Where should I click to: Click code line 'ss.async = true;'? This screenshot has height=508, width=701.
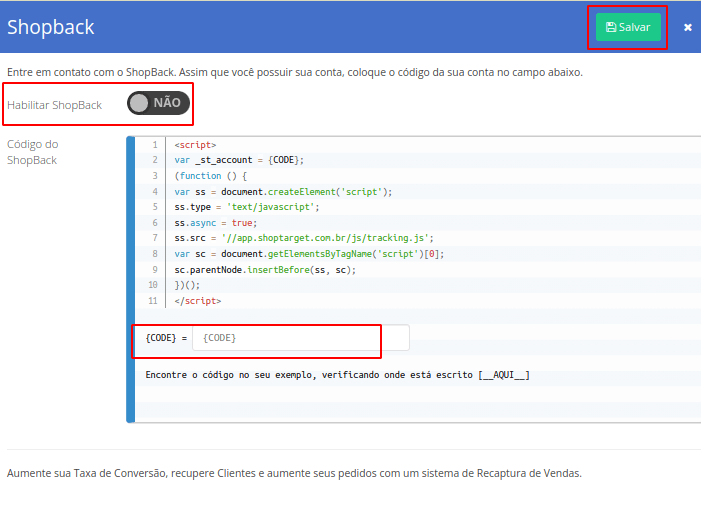[215, 223]
